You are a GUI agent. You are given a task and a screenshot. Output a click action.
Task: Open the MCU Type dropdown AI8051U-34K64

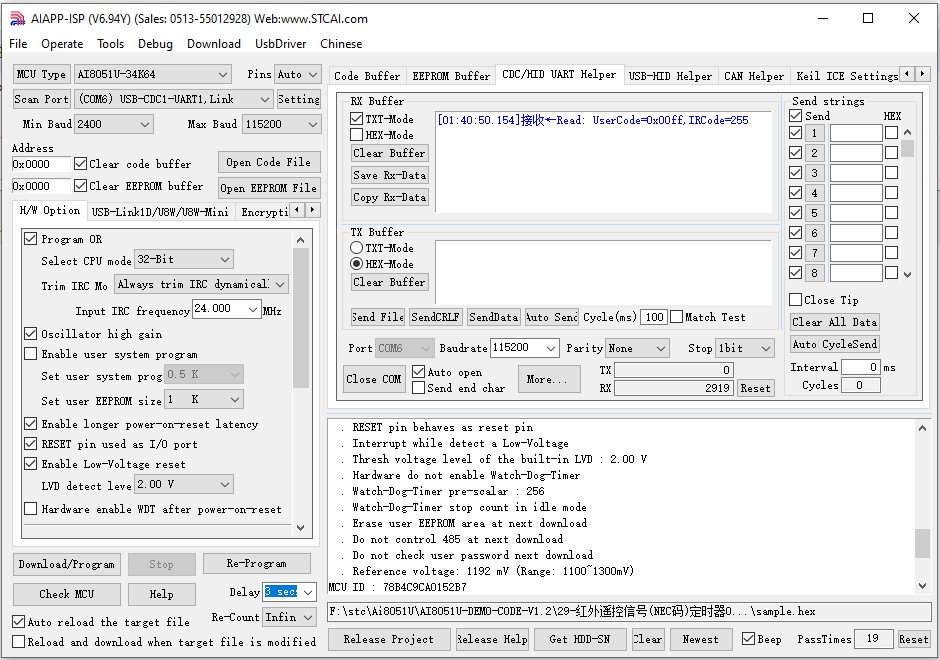pos(153,74)
